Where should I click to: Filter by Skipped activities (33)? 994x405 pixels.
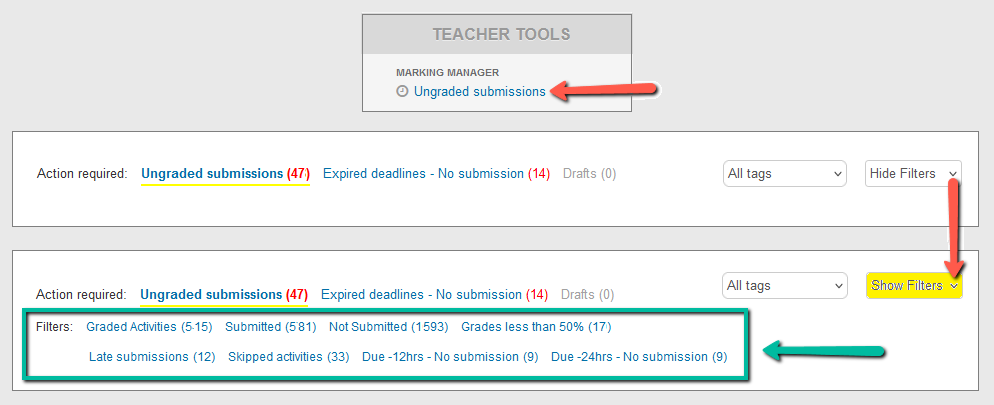point(289,357)
